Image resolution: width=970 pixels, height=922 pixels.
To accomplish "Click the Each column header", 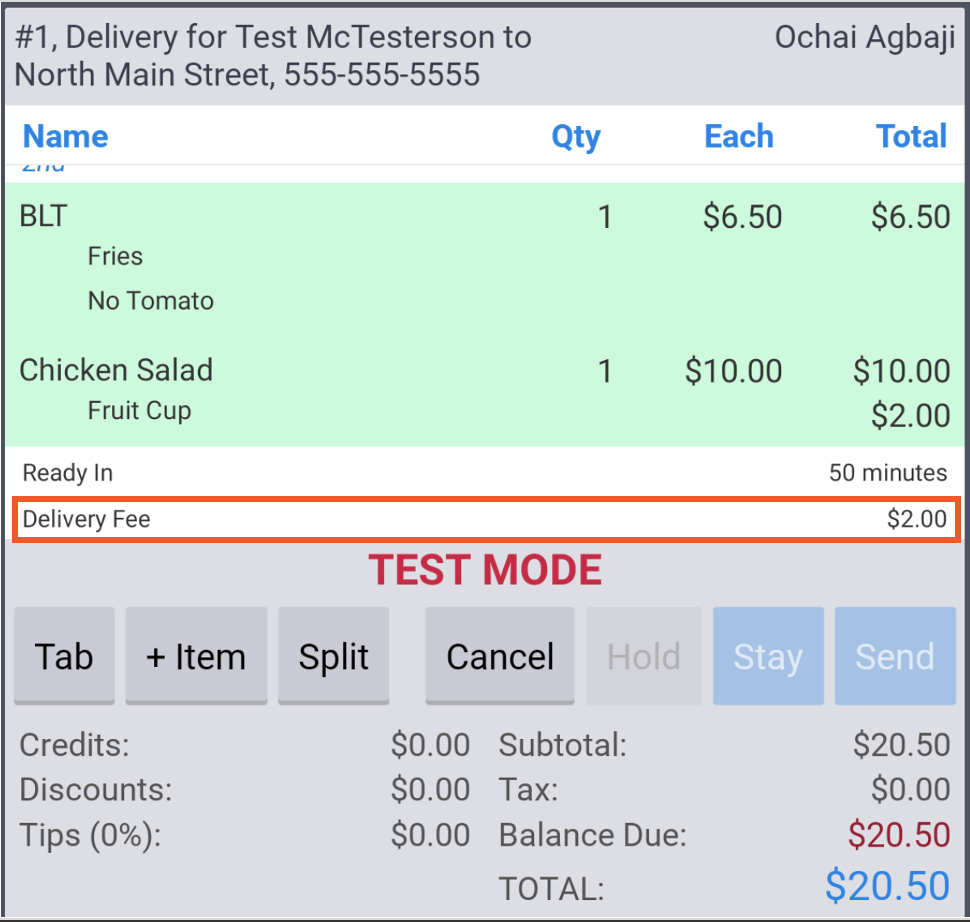I will [x=738, y=136].
